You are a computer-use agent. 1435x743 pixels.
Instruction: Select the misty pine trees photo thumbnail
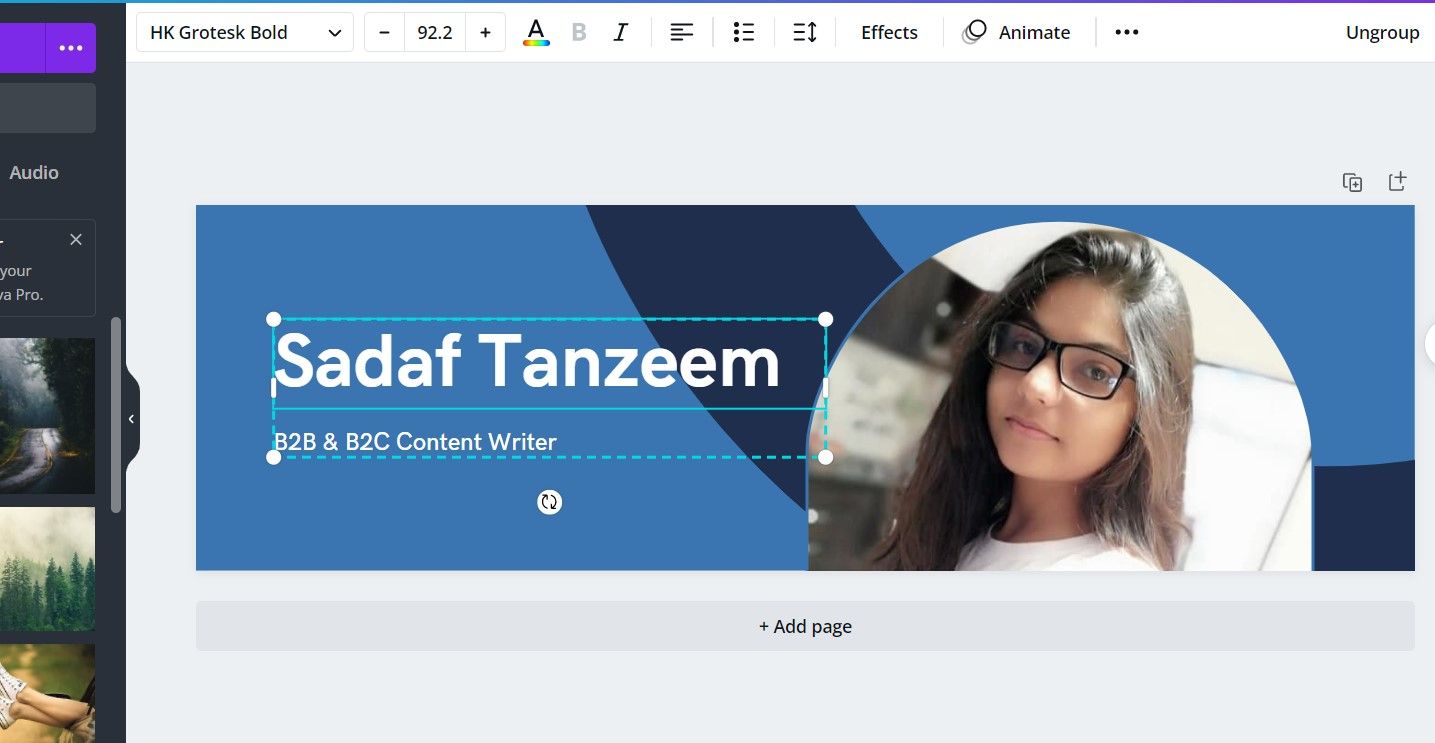47,568
